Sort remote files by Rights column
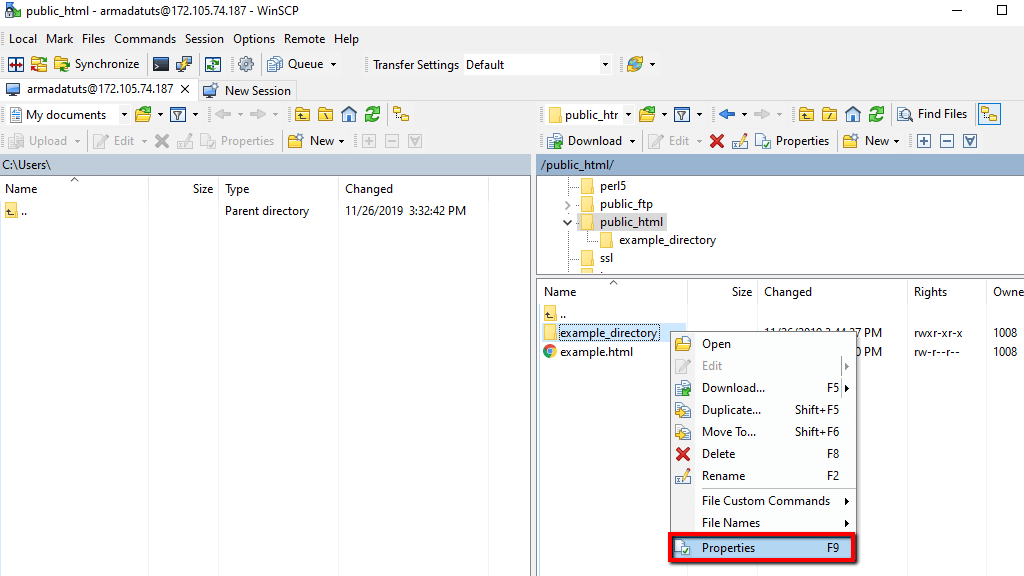Screen dimensions: 1024x576 point(946,292)
